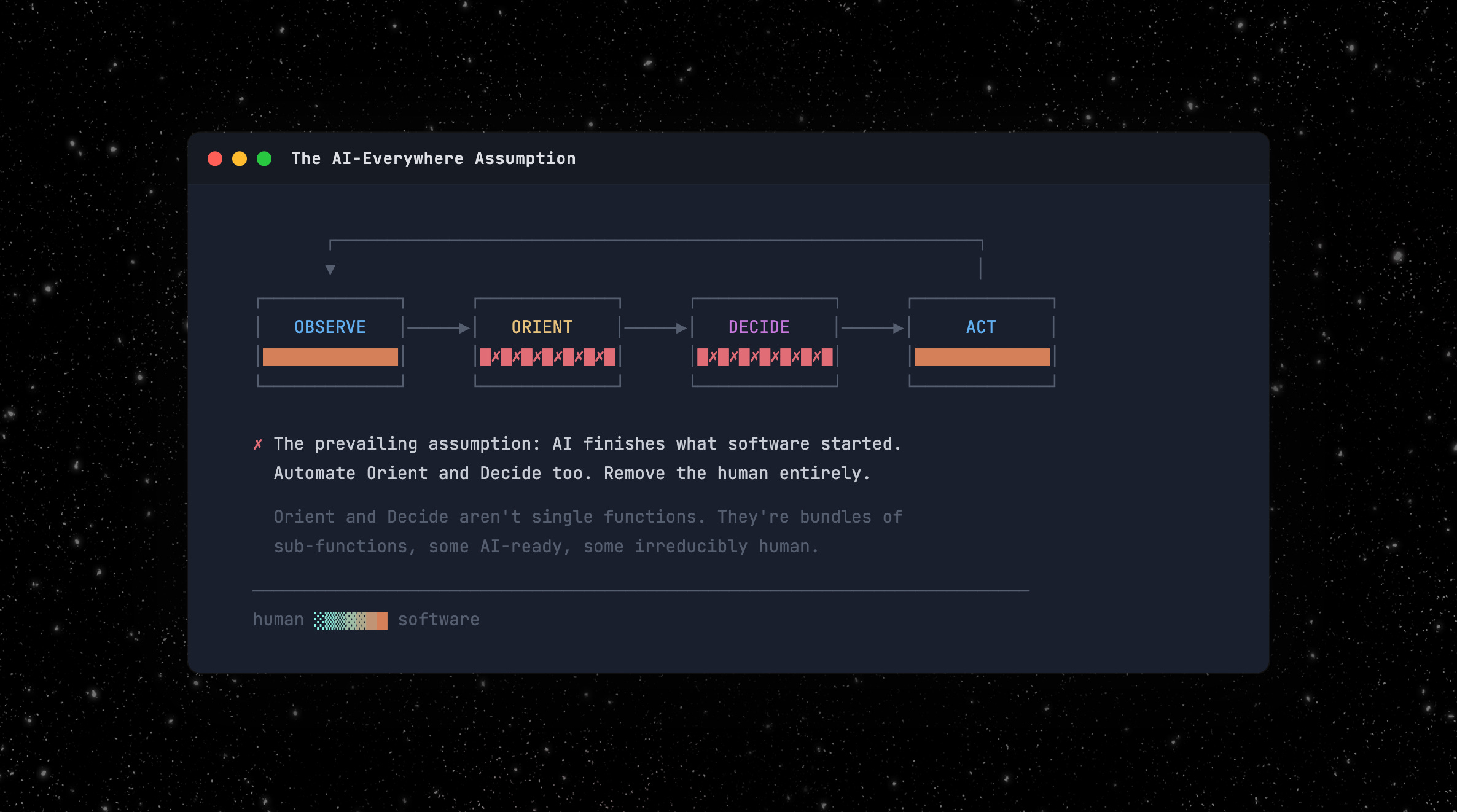Viewport: 1457px width, 812px height.
Task: Select the ORIENT label
Action: tap(542, 327)
